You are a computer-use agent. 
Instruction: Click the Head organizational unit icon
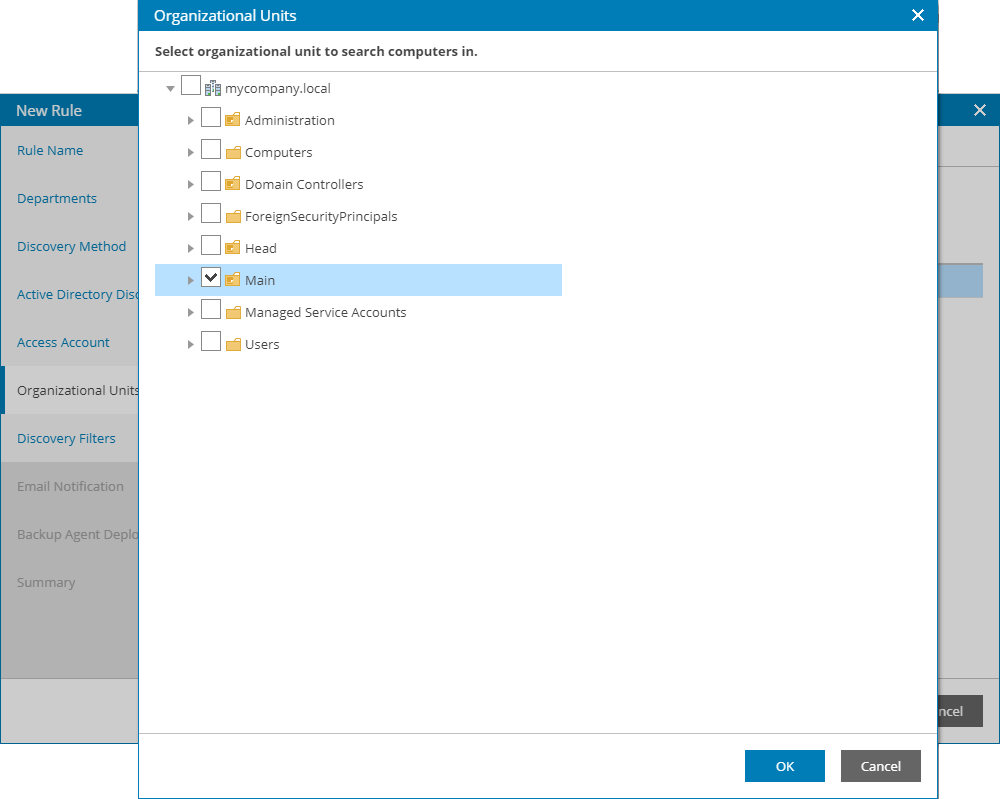click(233, 248)
